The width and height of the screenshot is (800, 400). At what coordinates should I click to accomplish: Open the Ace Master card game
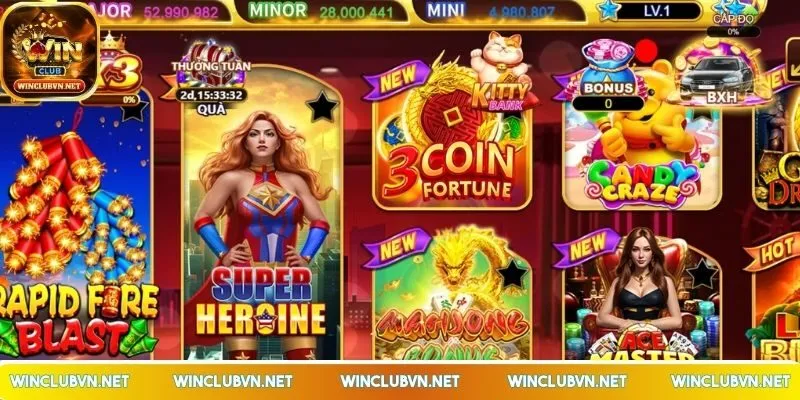[642, 301]
